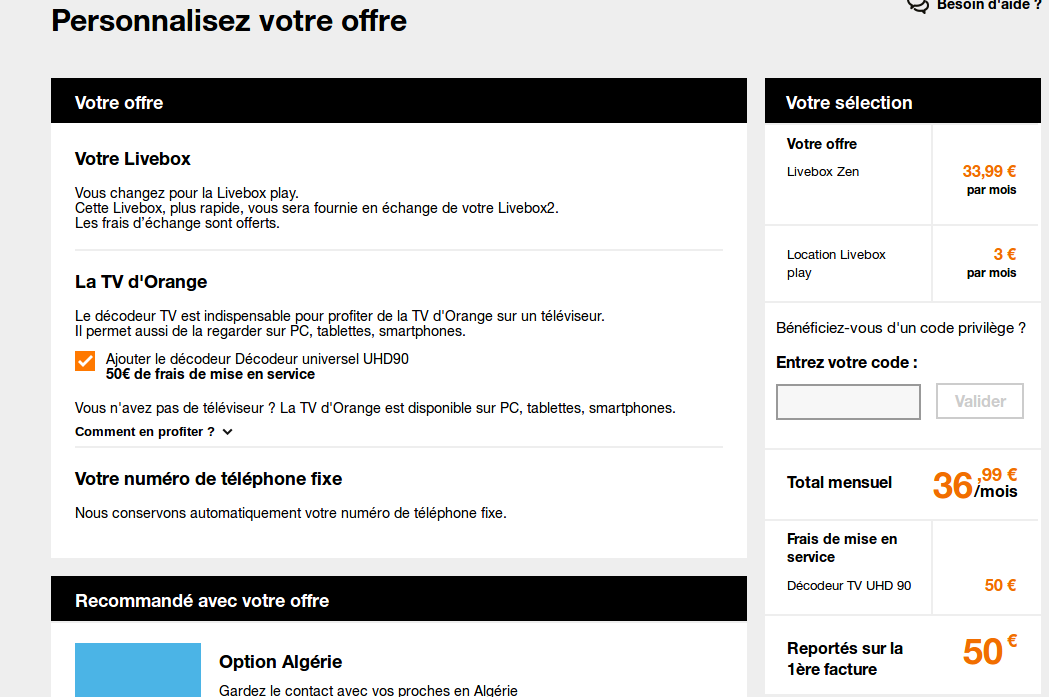Screen dimensions: 1049x697
Task: Click 'Le décodeur TV est indispensable' sentence
Action: (340, 316)
